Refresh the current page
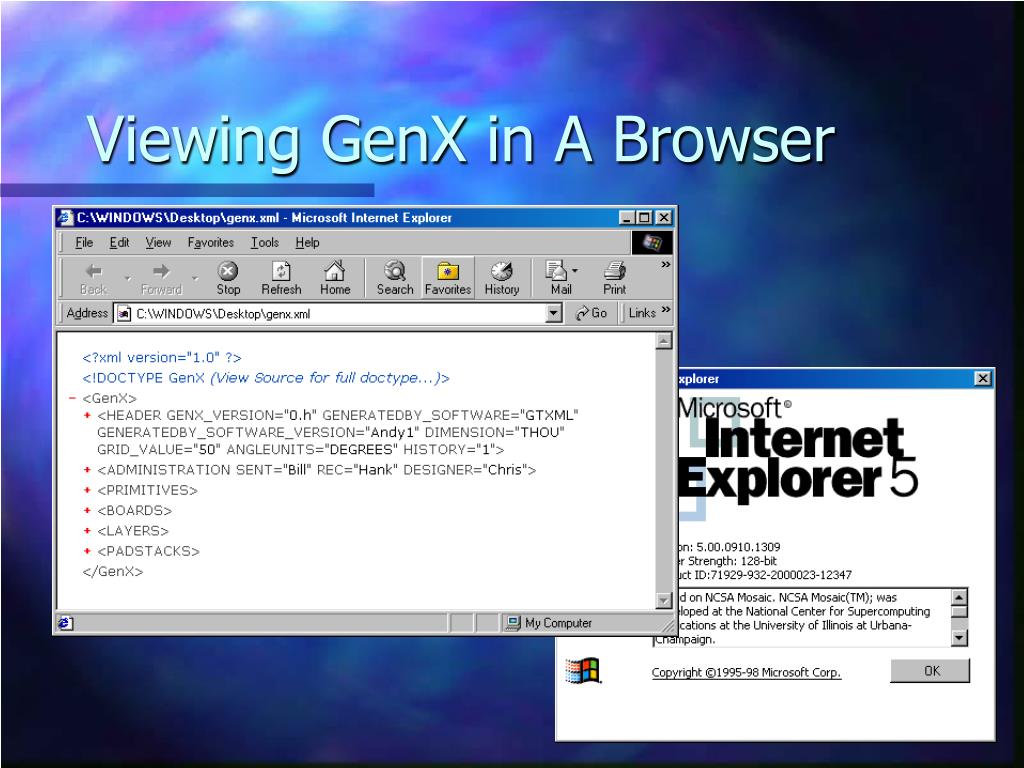 coord(281,278)
